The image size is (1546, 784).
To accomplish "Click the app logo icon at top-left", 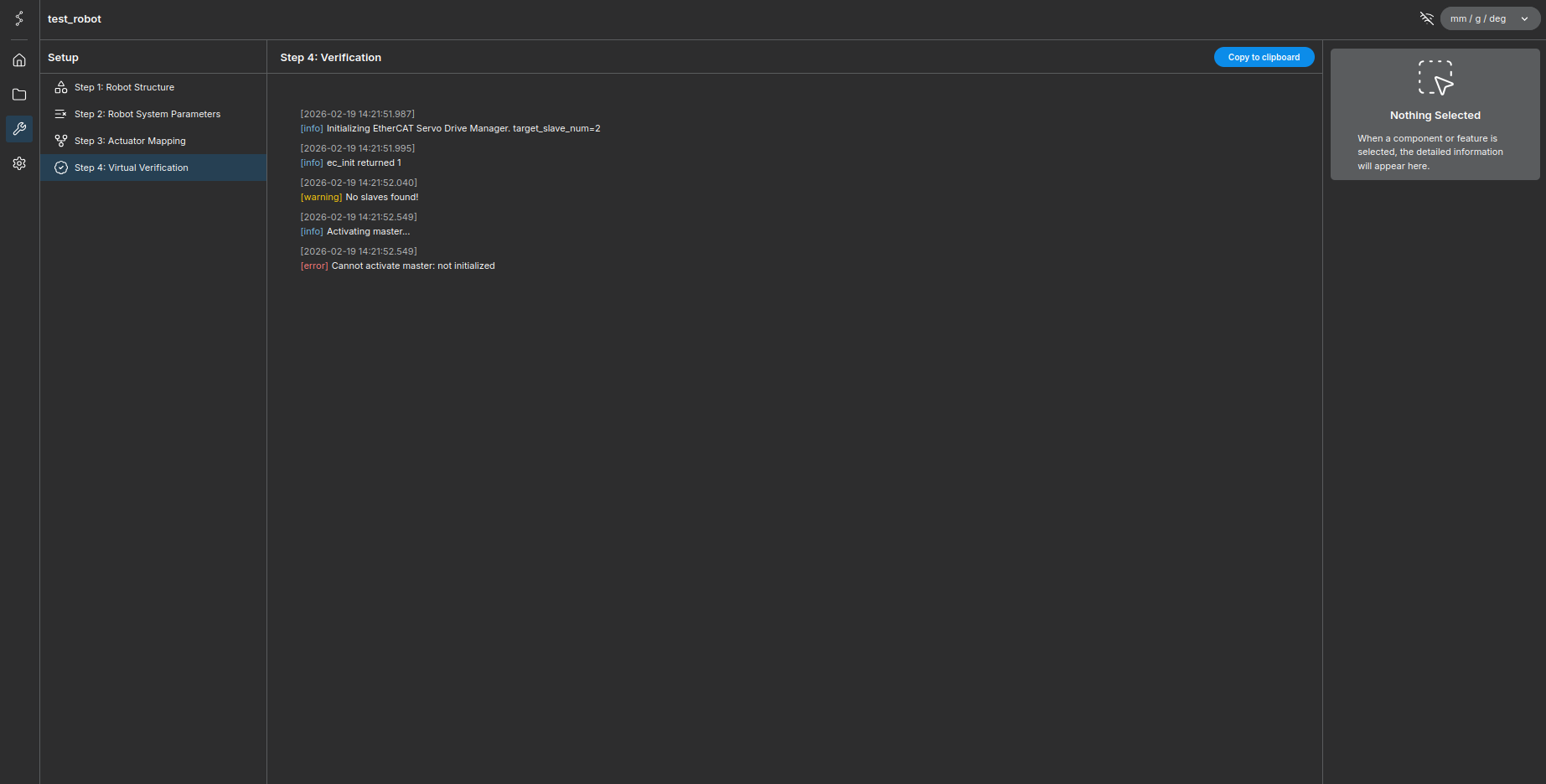I will (19, 18).
